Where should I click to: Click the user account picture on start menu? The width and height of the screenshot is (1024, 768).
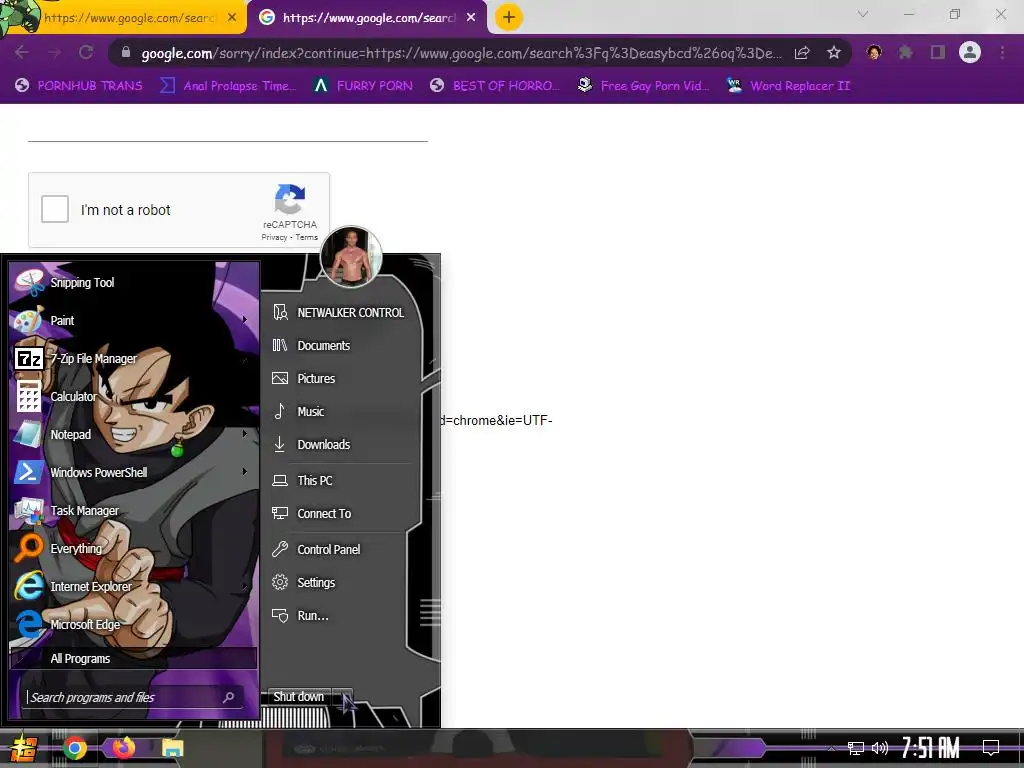(351, 257)
